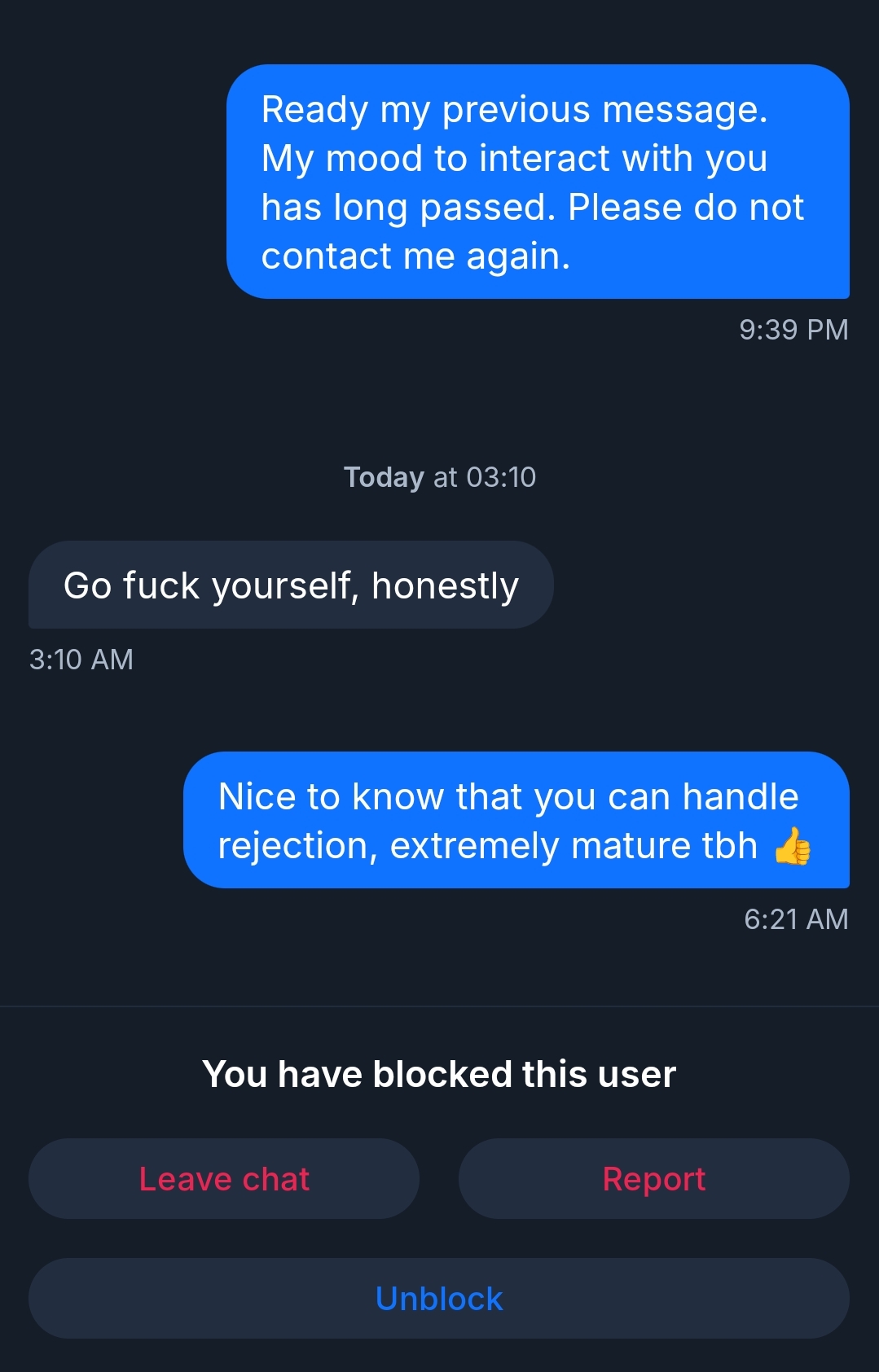The height and width of the screenshot is (1372, 879).
Task: Click the 3:10 AM timestamp
Action: pos(81,660)
